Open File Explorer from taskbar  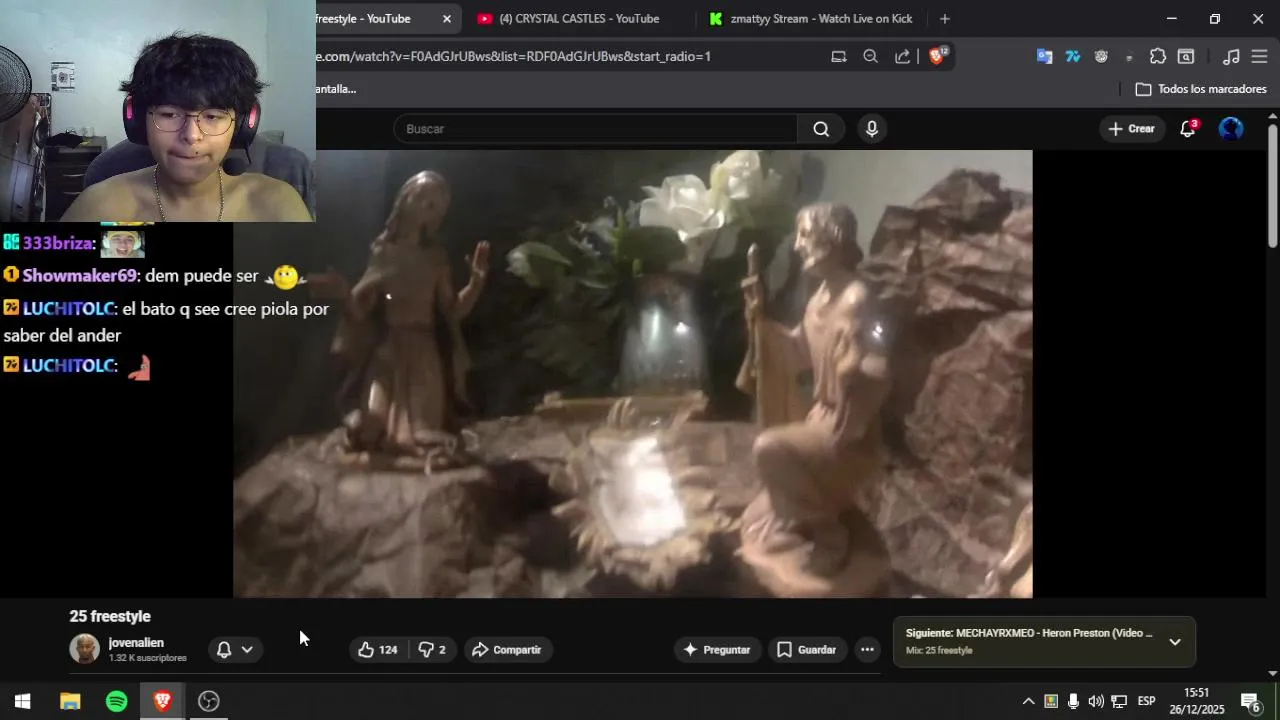pos(70,701)
